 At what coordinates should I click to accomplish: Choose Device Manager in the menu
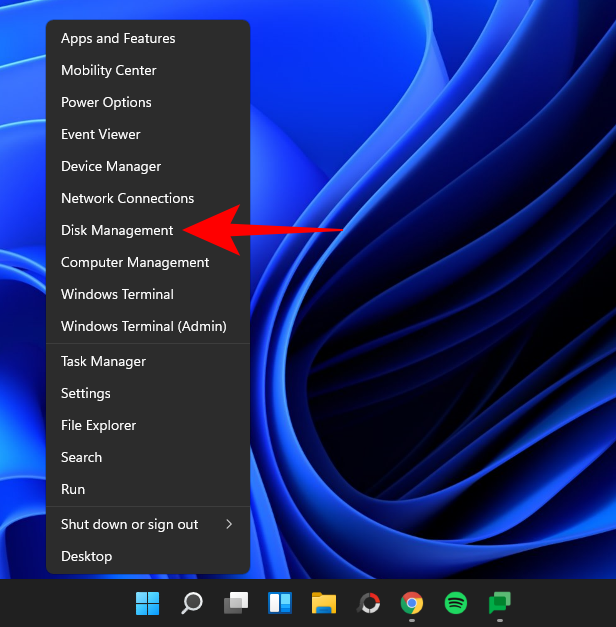pyautogui.click(x=111, y=166)
